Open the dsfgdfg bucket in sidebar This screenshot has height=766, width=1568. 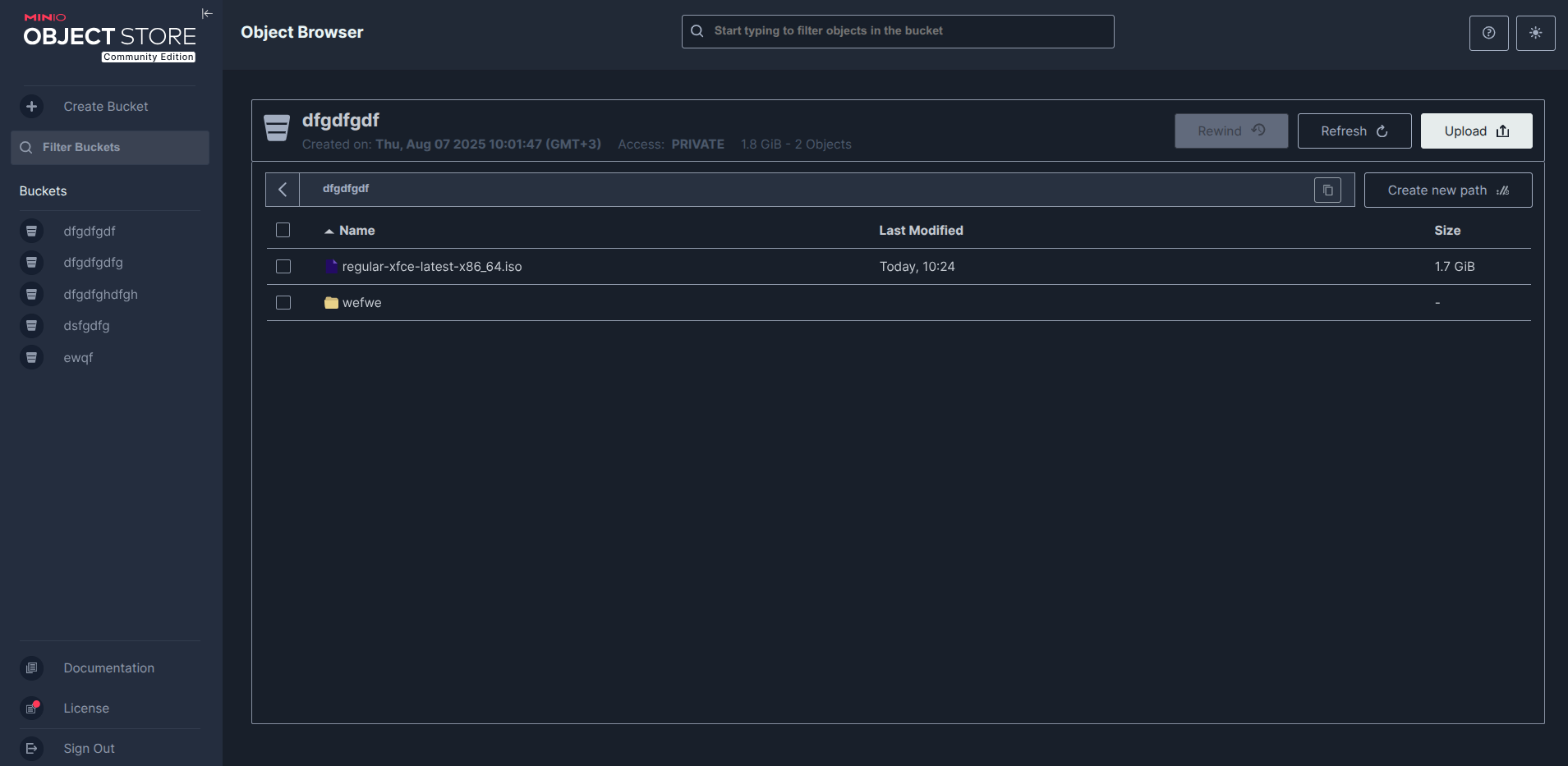(x=86, y=326)
